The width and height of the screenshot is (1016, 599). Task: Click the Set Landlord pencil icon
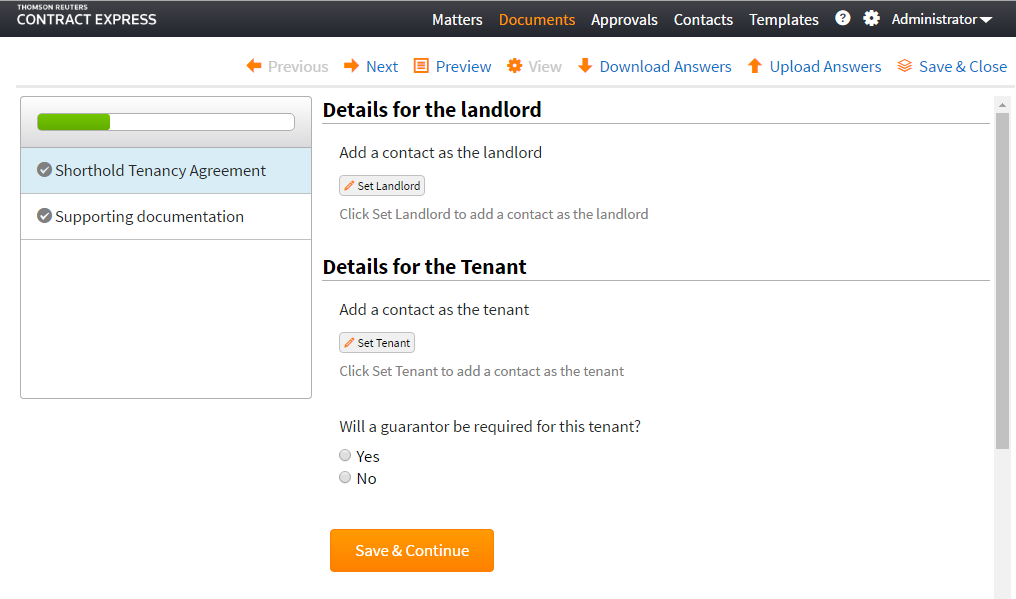click(x=349, y=186)
